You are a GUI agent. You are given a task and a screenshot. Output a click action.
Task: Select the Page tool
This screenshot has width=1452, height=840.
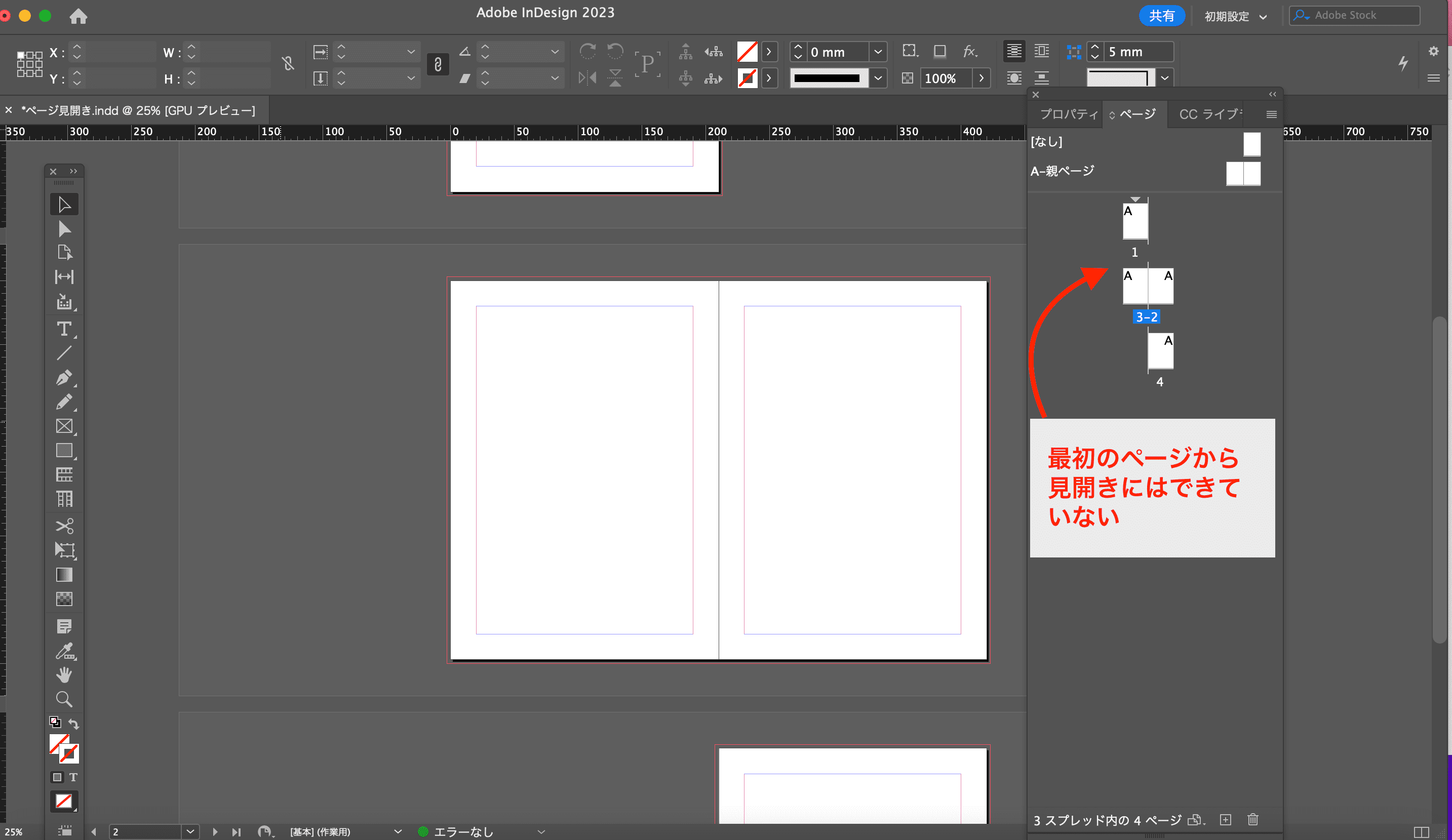[x=64, y=252]
